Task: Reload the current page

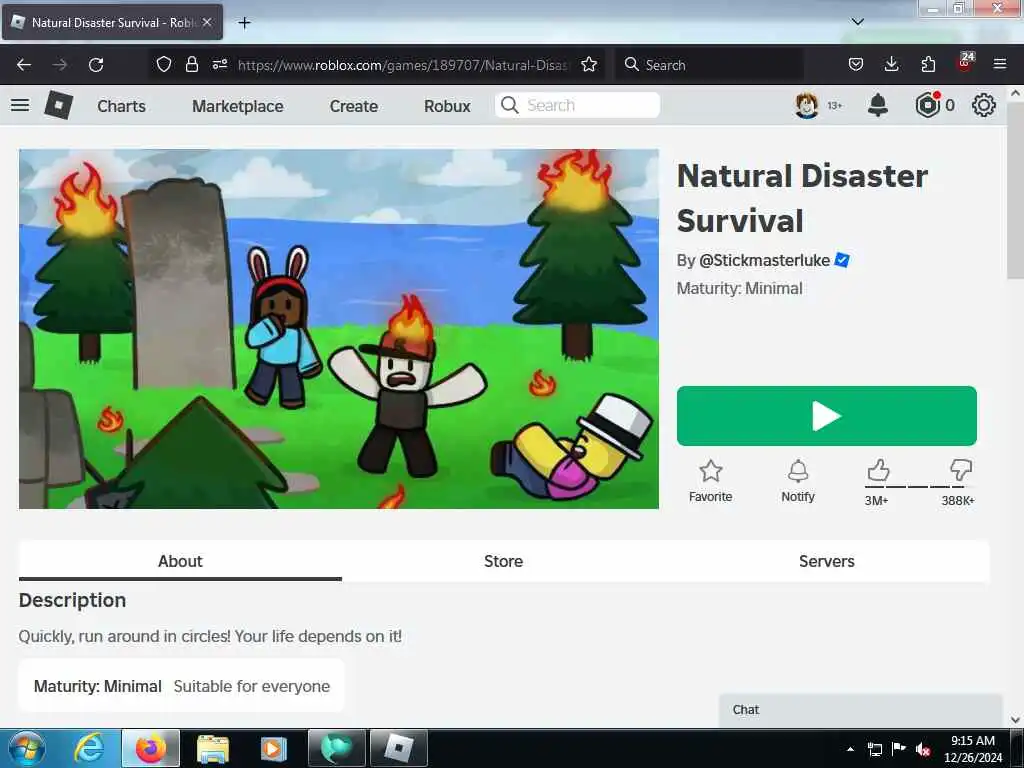Action: click(x=96, y=65)
